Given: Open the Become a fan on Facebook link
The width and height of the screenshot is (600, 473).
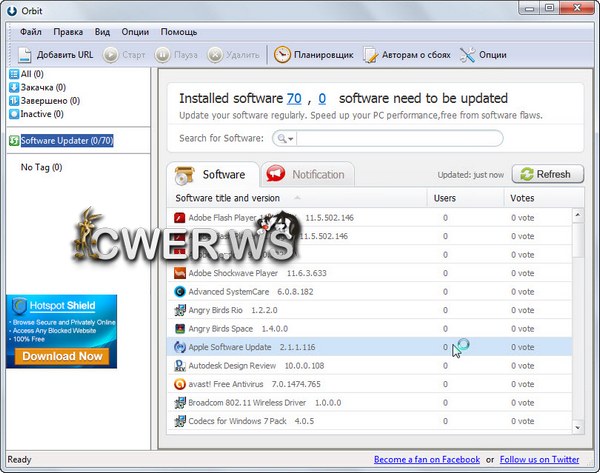Looking at the screenshot, I should click(x=426, y=460).
